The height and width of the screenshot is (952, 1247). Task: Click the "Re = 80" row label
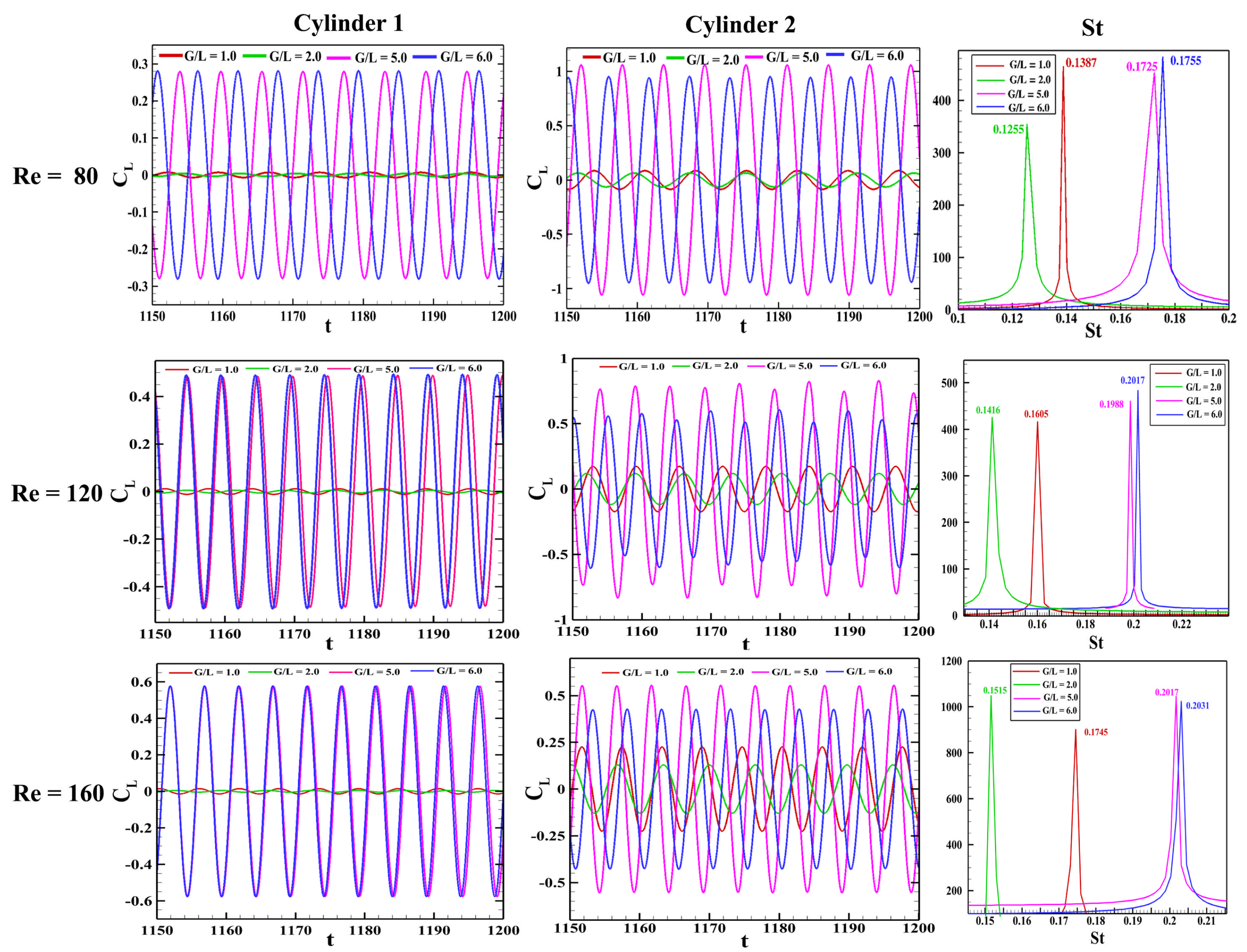pyautogui.click(x=56, y=176)
